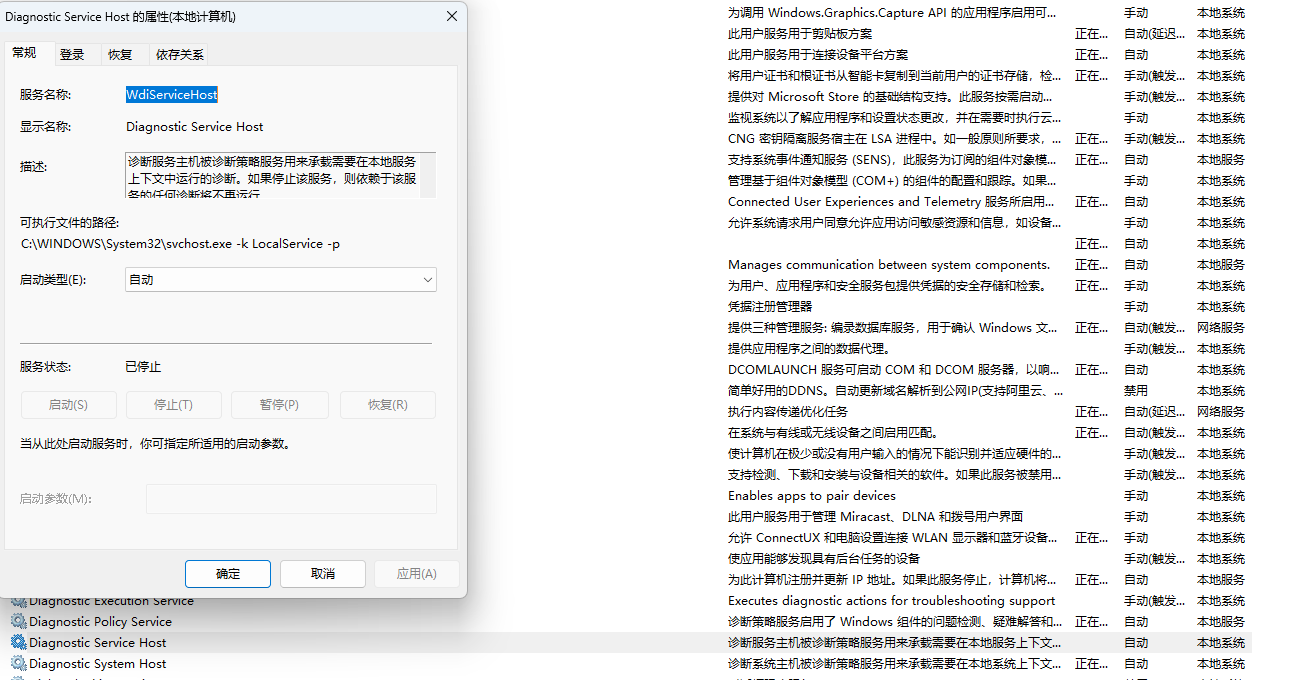Image resolution: width=1303 pixels, height=680 pixels.
Task: Click Executes diagnostic actions for troubleshooting support text
Action: pos(891,601)
